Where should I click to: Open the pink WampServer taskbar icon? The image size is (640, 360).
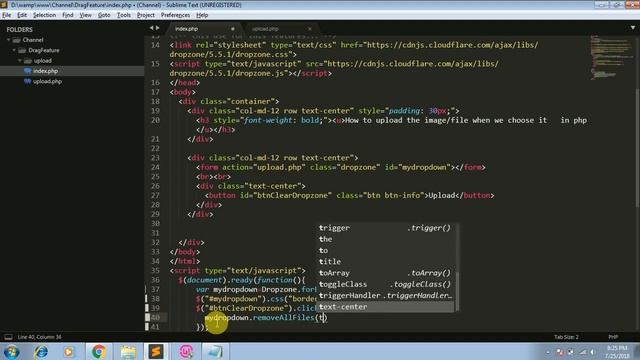(186, 351)
